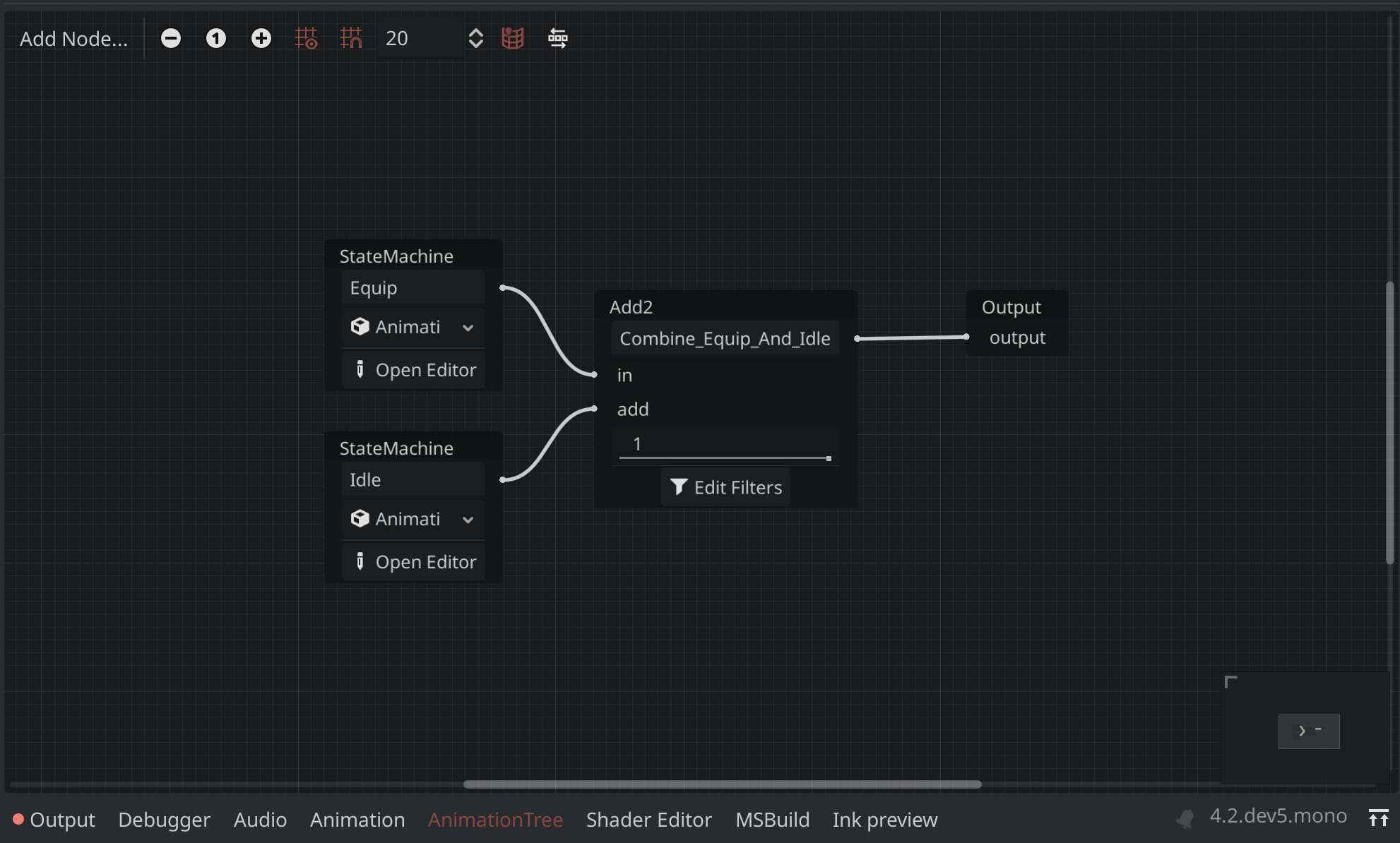Reset graph zoom with the "1" icon
Viewport: 1400px width, 843px height.
[215, 38]
